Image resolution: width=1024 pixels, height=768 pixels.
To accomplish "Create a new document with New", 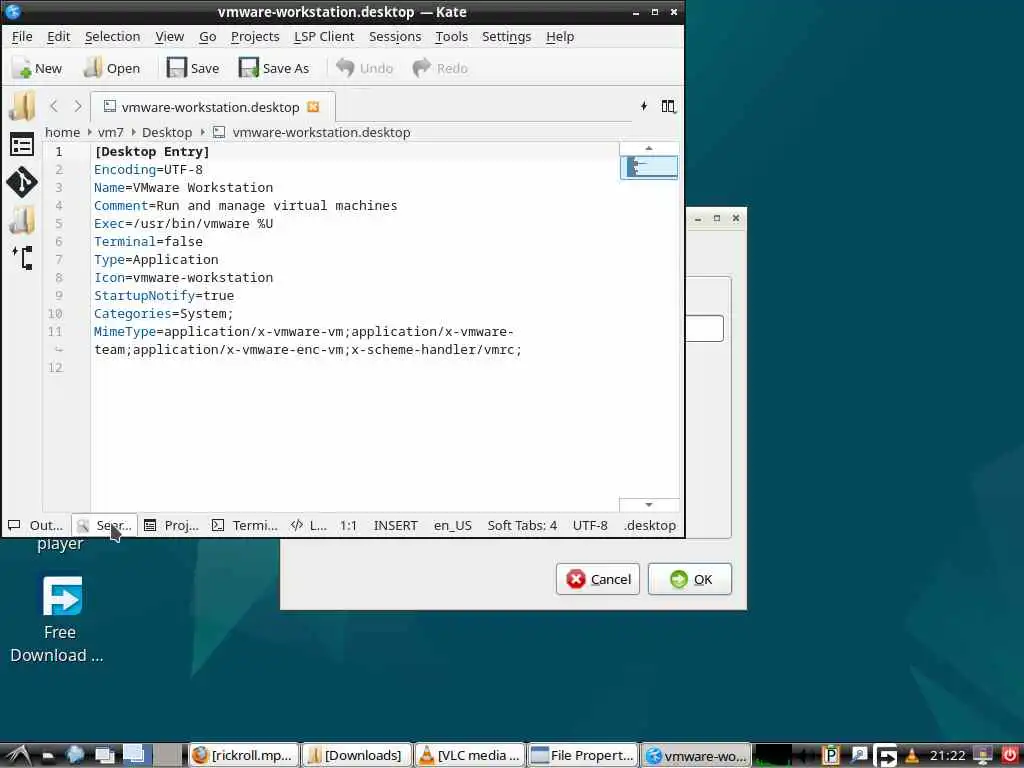I will tap(37, 68).
